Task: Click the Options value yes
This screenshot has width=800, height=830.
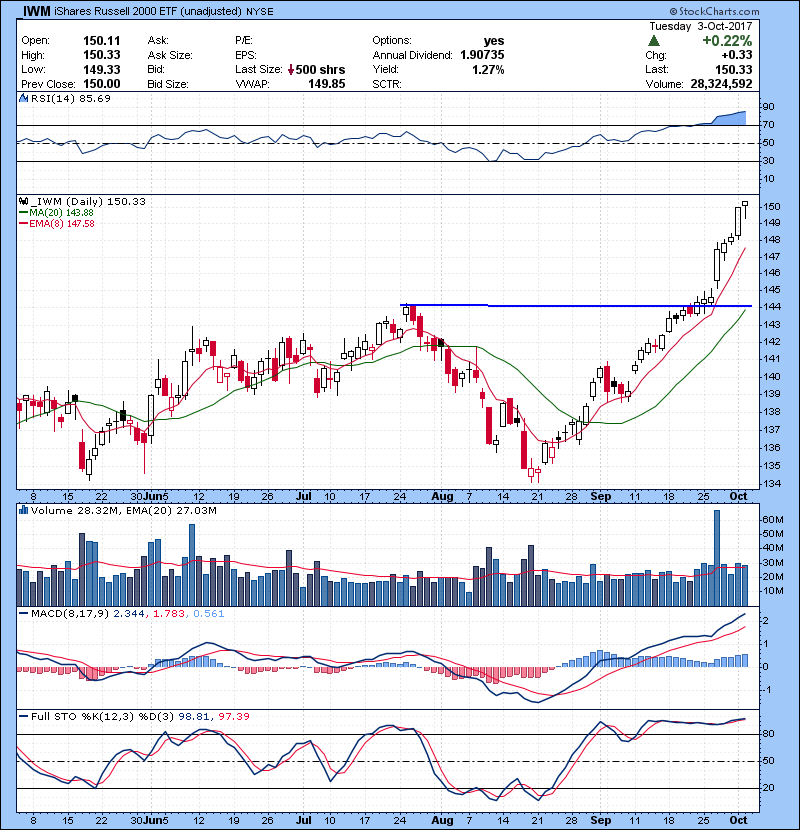Action: click(x=494, y=41)
